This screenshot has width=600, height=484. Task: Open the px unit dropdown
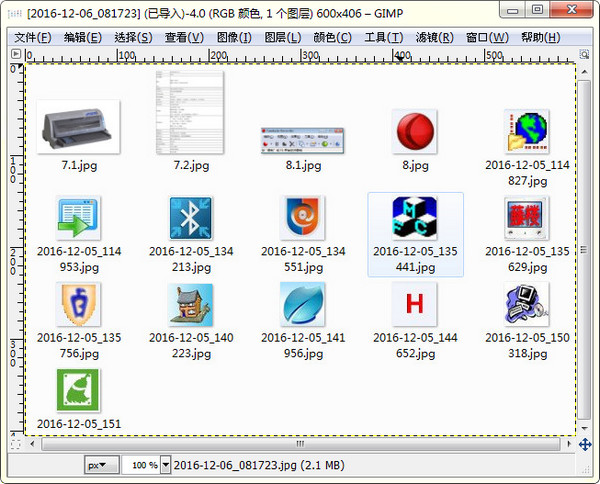tap(101, 466)
